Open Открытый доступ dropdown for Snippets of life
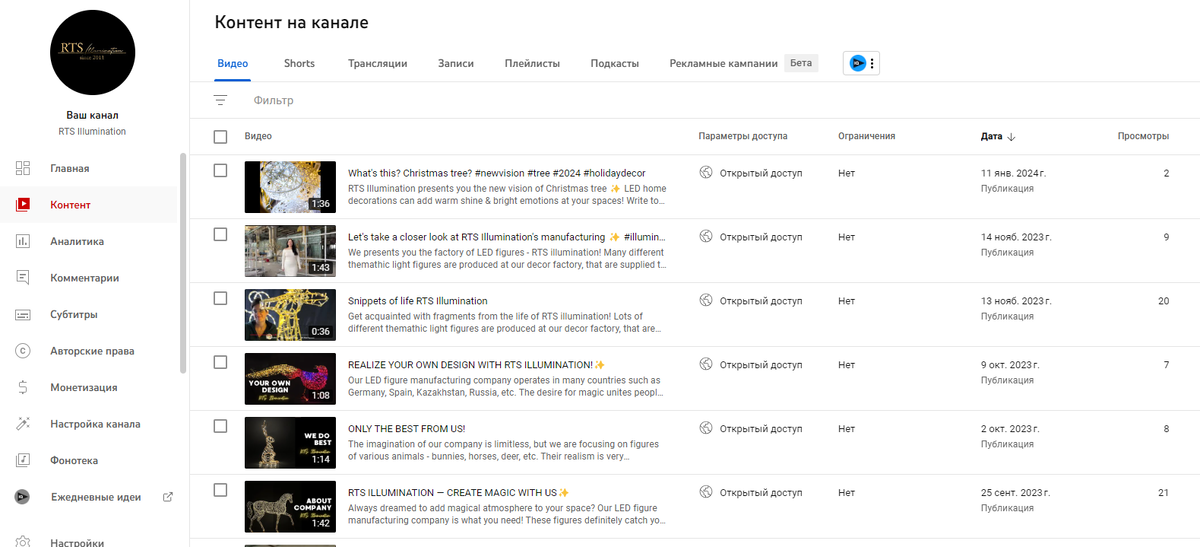The width and height of the screenshot is (1200, 547). 760,300
